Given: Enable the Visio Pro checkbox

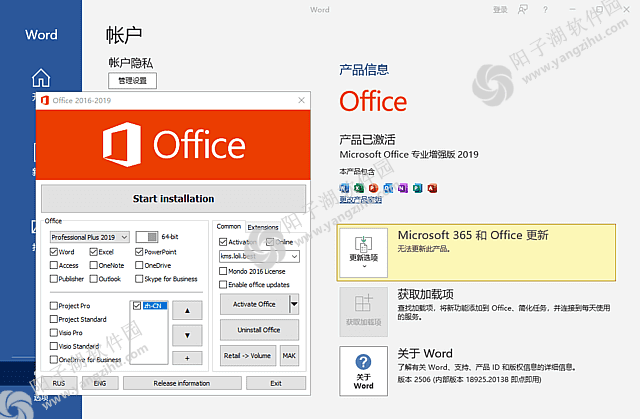Looking at the screenshot, I should [x=53, y=333].
